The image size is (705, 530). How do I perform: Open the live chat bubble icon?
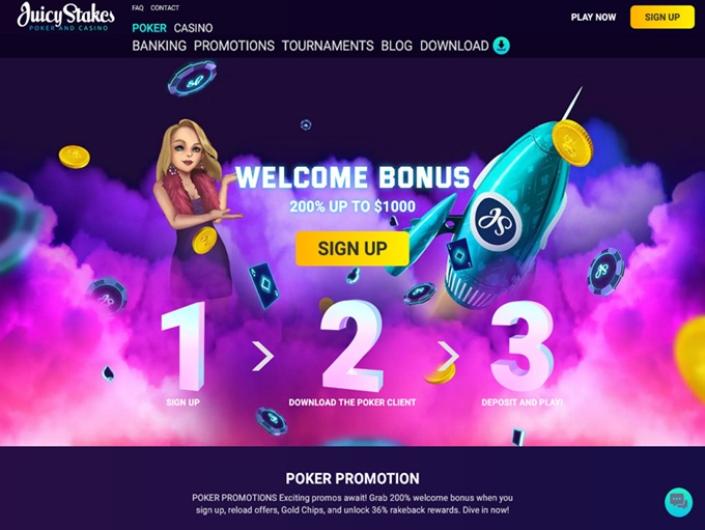pos(678,502)
